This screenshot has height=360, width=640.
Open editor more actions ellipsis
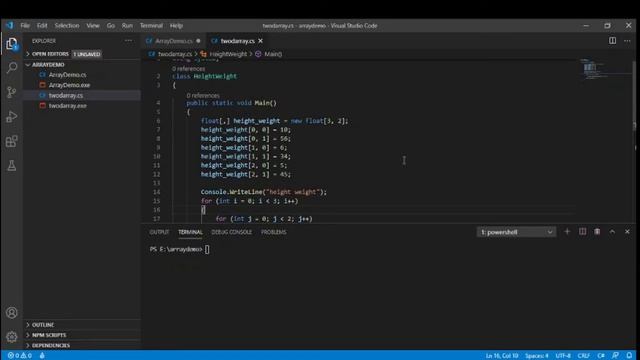pos(627,40)
